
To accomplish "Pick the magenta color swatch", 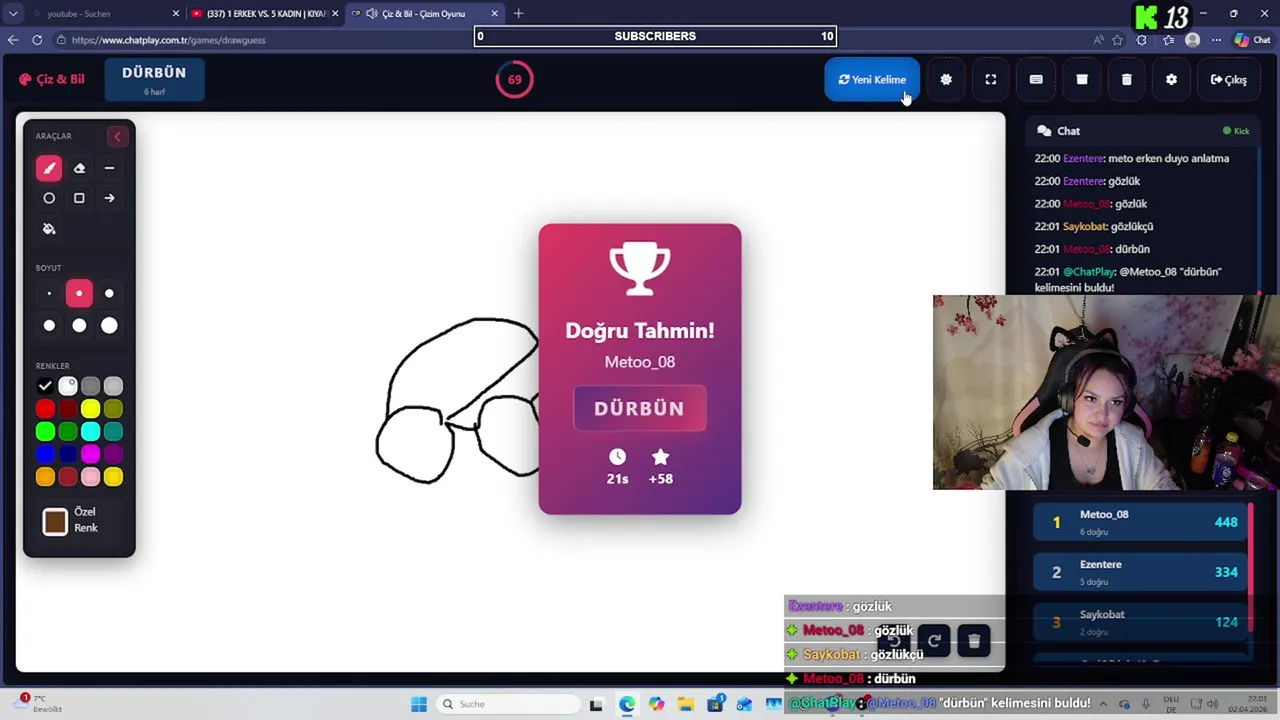I will pyautogui.click(x=91, y=455).
